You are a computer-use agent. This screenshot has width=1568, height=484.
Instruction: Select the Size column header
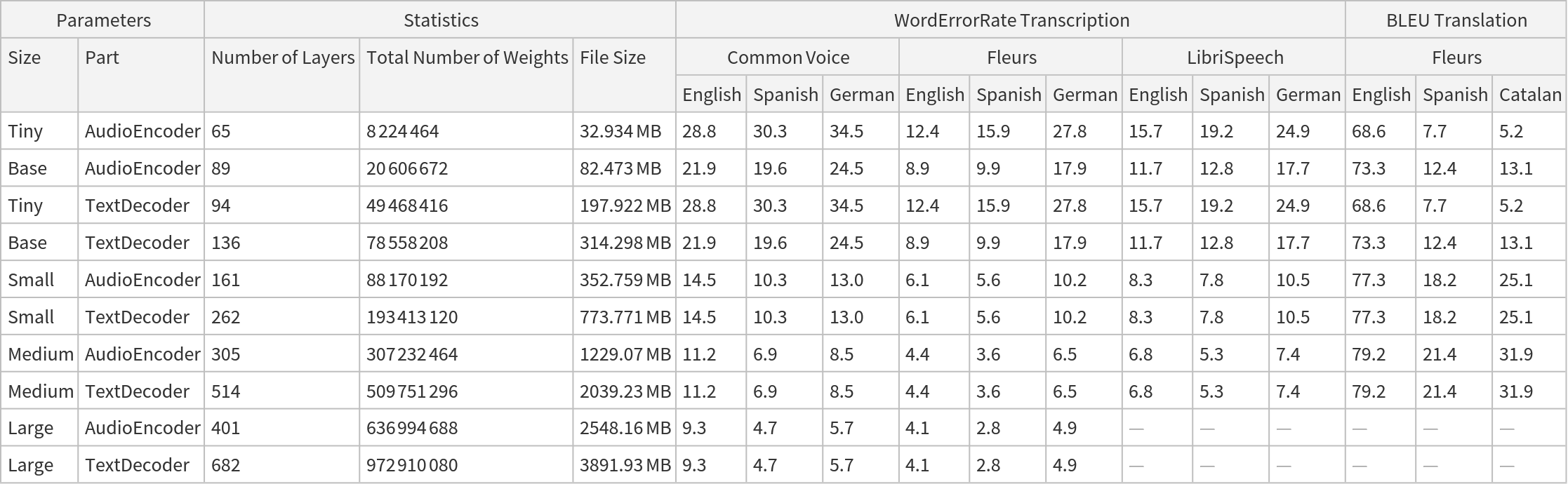[x=25, y=58]
